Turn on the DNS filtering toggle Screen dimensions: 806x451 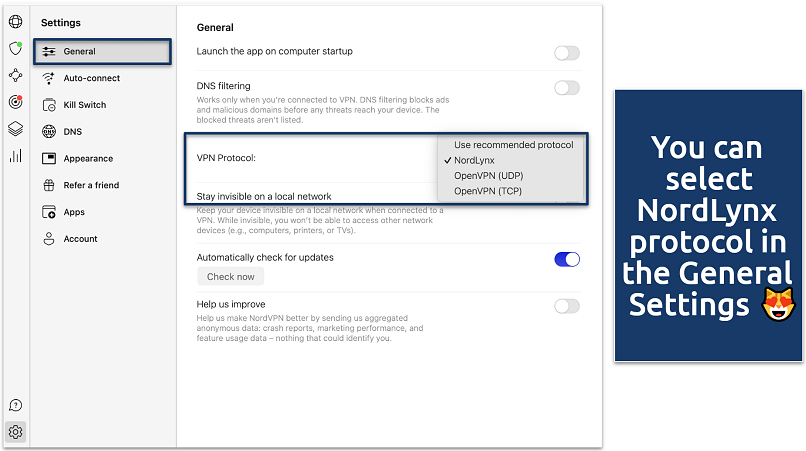tap(566, 88)
